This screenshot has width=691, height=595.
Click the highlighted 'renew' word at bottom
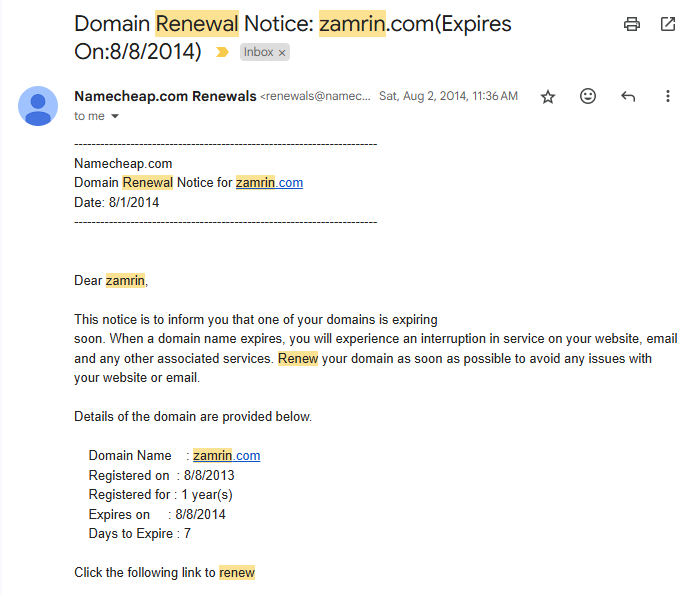[x=237, y=572]
